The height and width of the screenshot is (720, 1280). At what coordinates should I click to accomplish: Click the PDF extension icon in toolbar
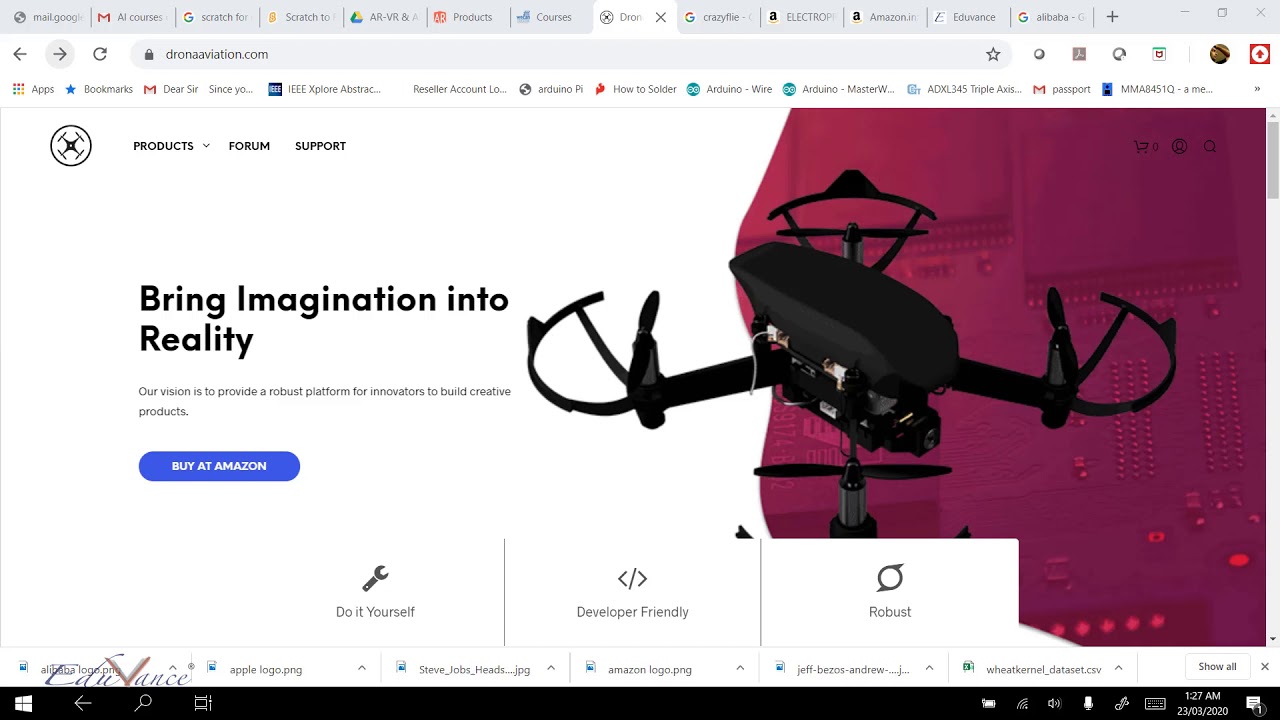click(1079, 54)
